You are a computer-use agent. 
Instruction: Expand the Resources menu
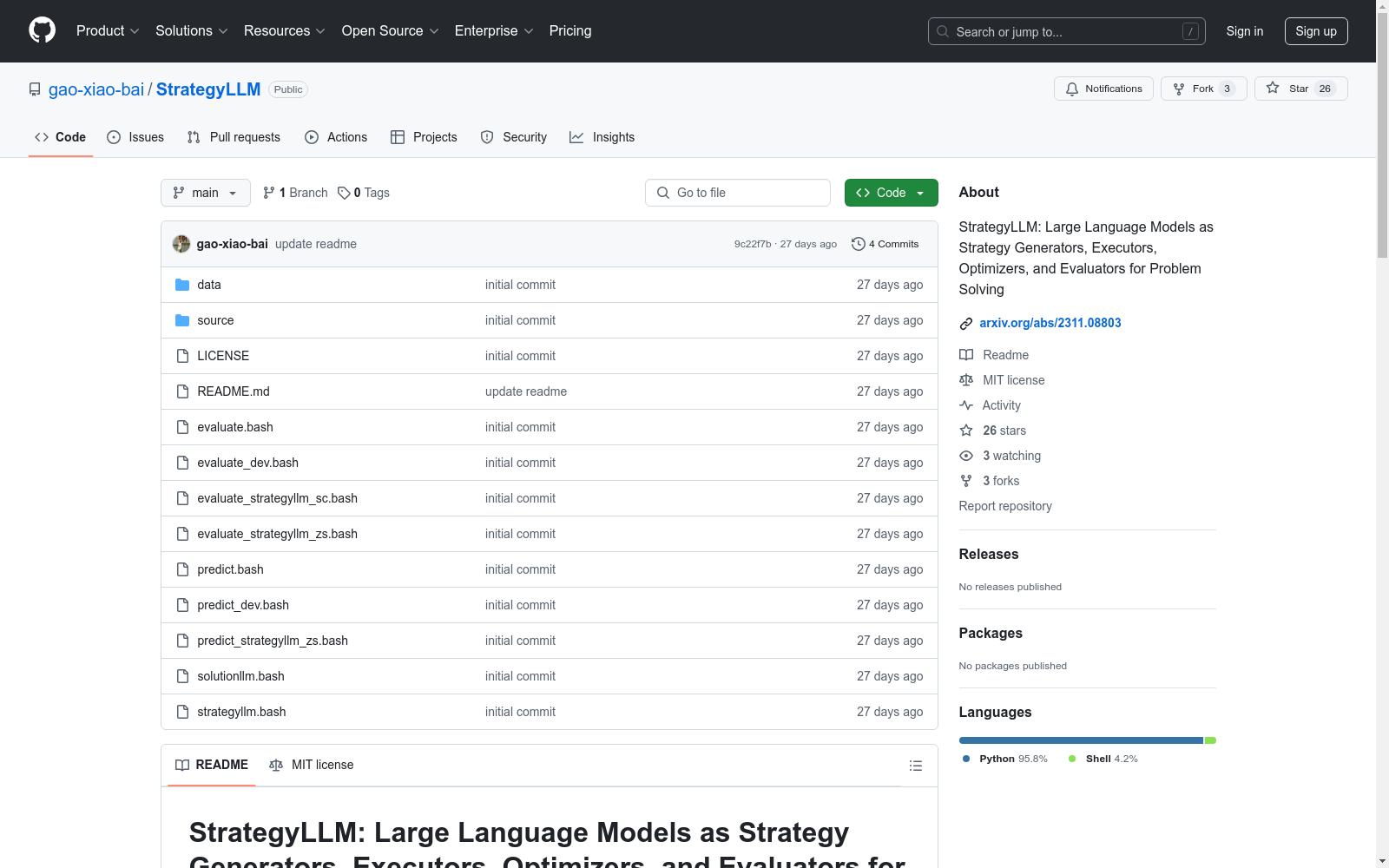click(285, 30)
